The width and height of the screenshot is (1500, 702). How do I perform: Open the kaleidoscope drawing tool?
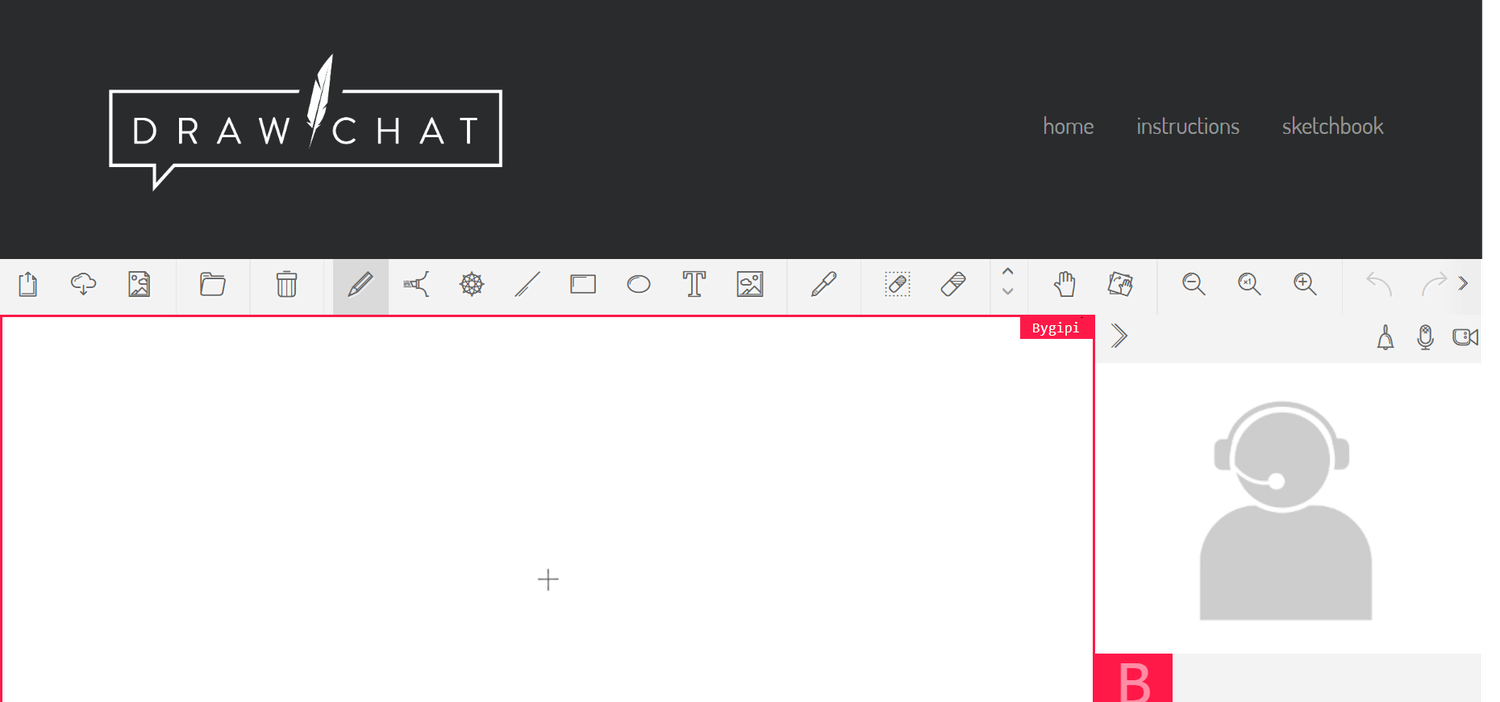[471, 285]
